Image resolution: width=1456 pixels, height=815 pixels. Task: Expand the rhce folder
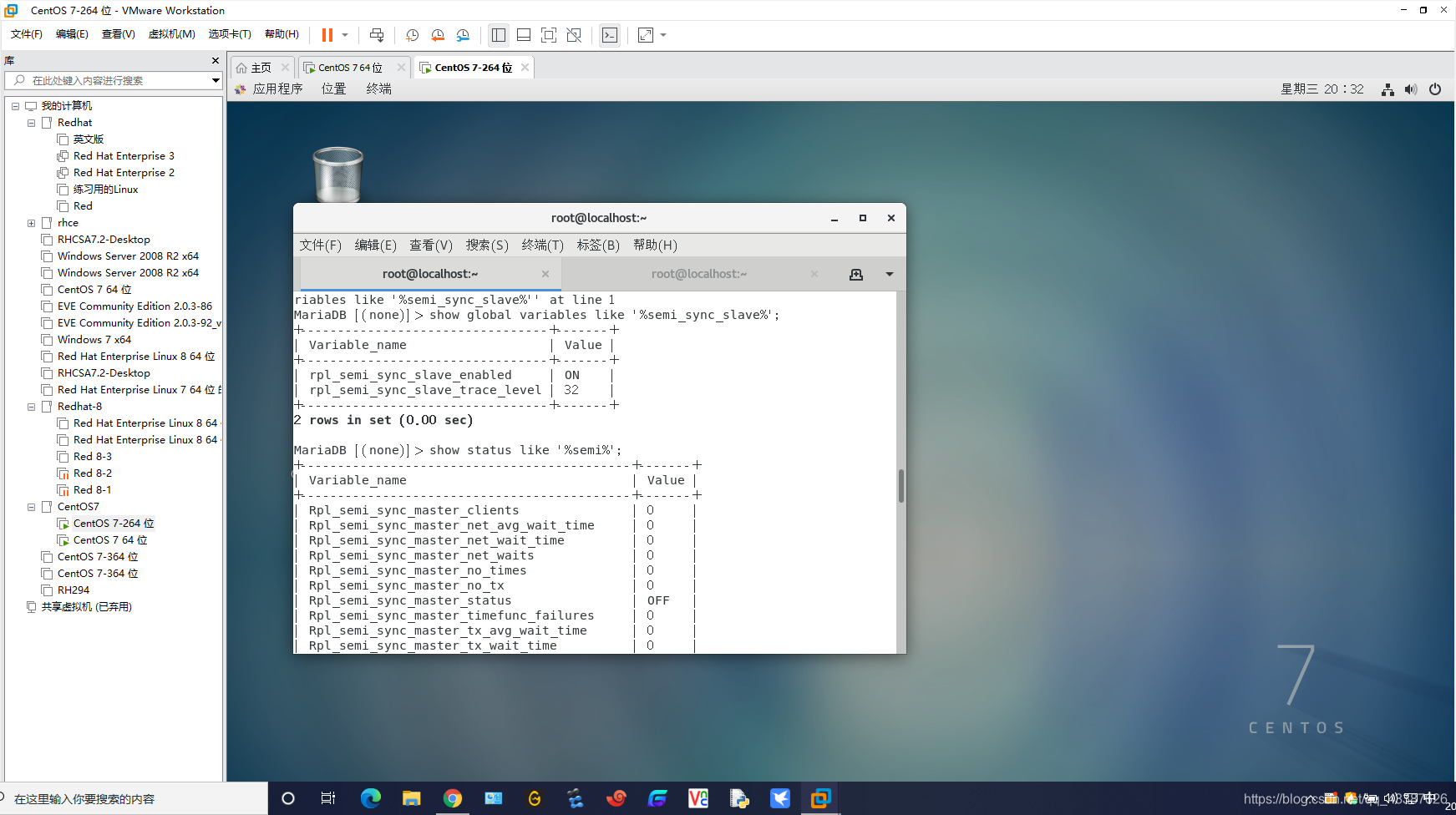click(x=31, y=223)
